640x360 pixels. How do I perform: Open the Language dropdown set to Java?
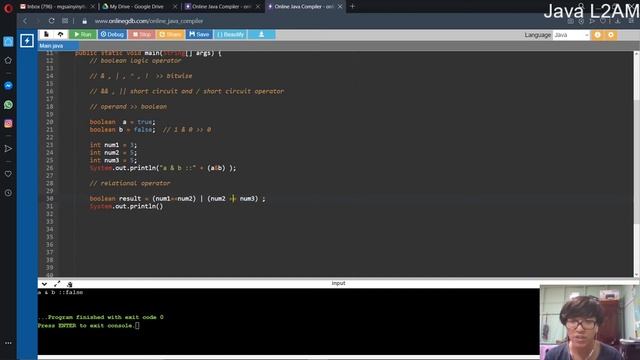571,35
